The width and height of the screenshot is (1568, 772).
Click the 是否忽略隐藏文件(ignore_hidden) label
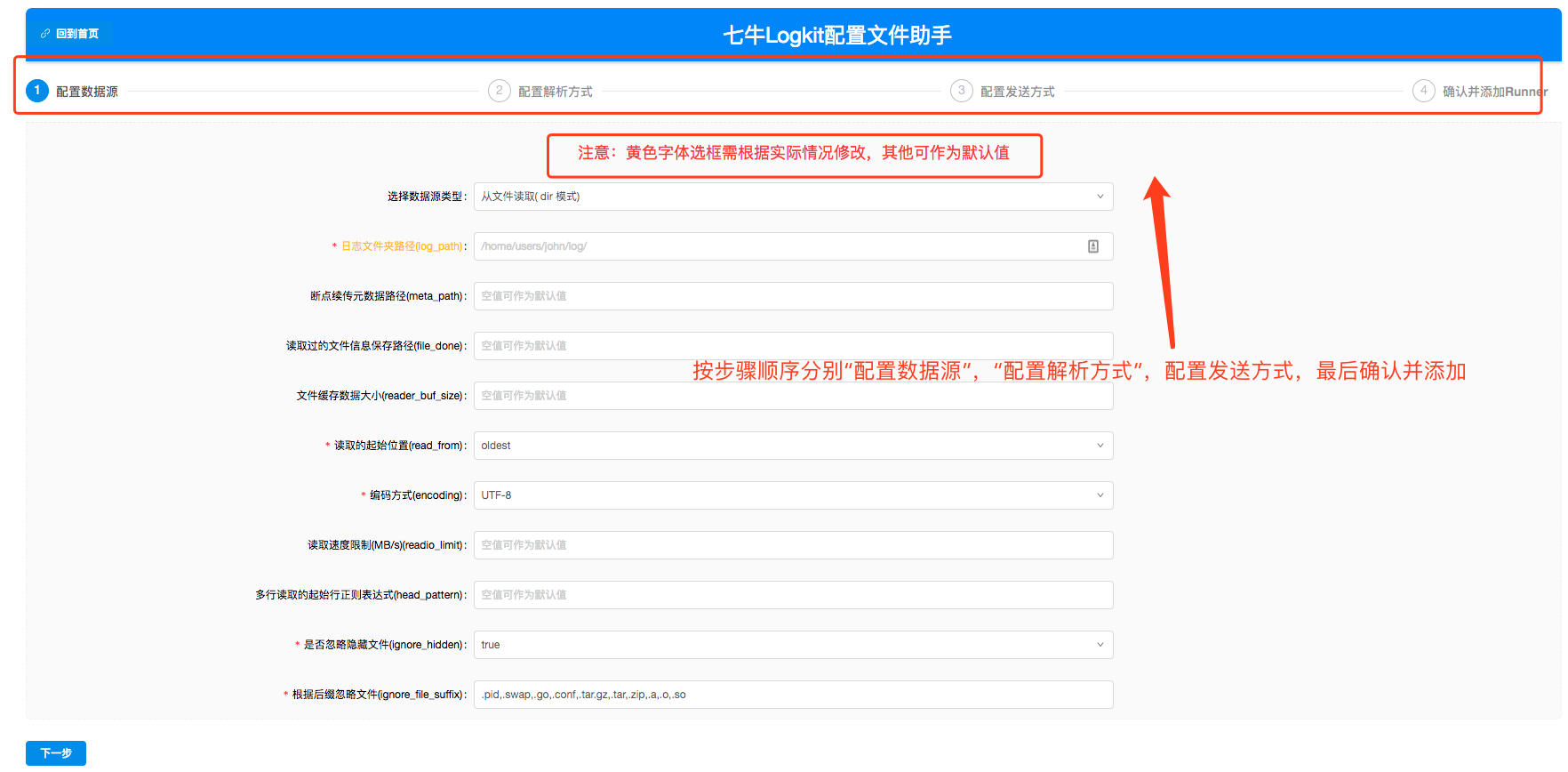coord(385,645)
